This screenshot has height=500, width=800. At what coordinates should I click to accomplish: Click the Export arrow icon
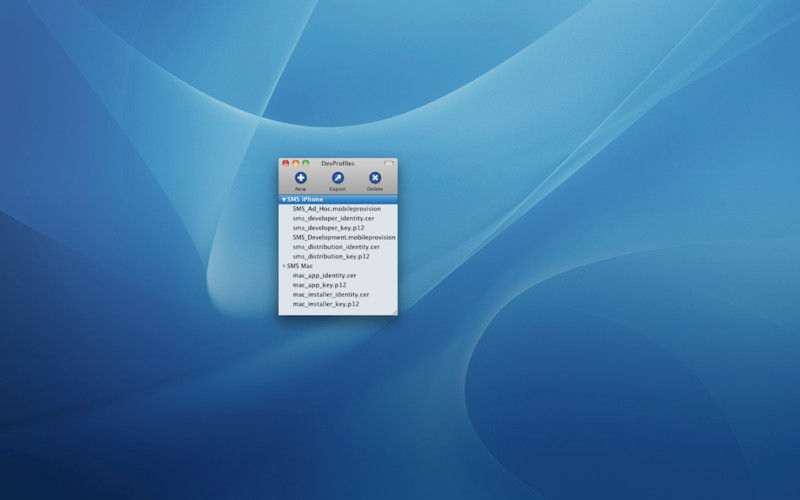click(x=338, y=178)
